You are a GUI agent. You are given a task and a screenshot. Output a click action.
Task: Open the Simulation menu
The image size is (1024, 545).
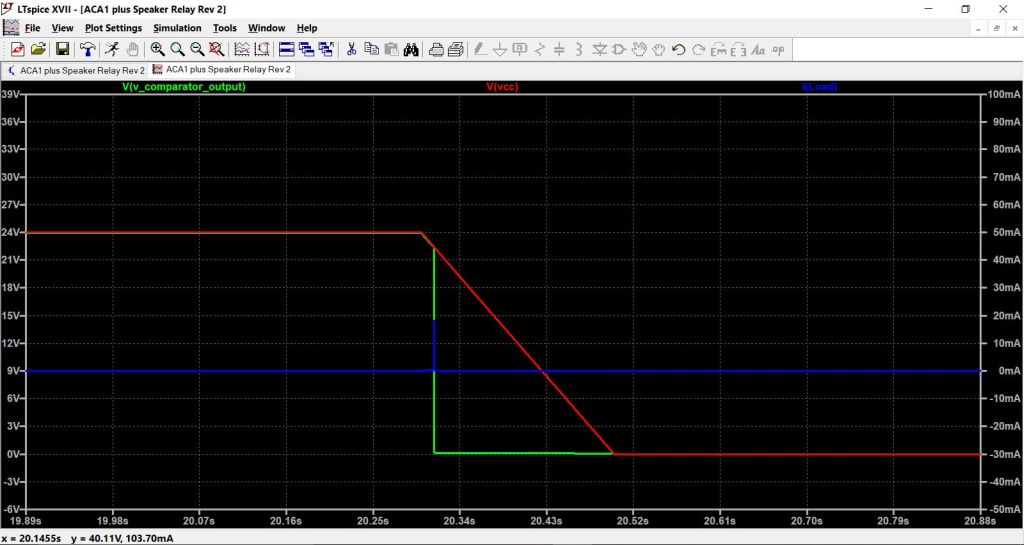point(178,28)
